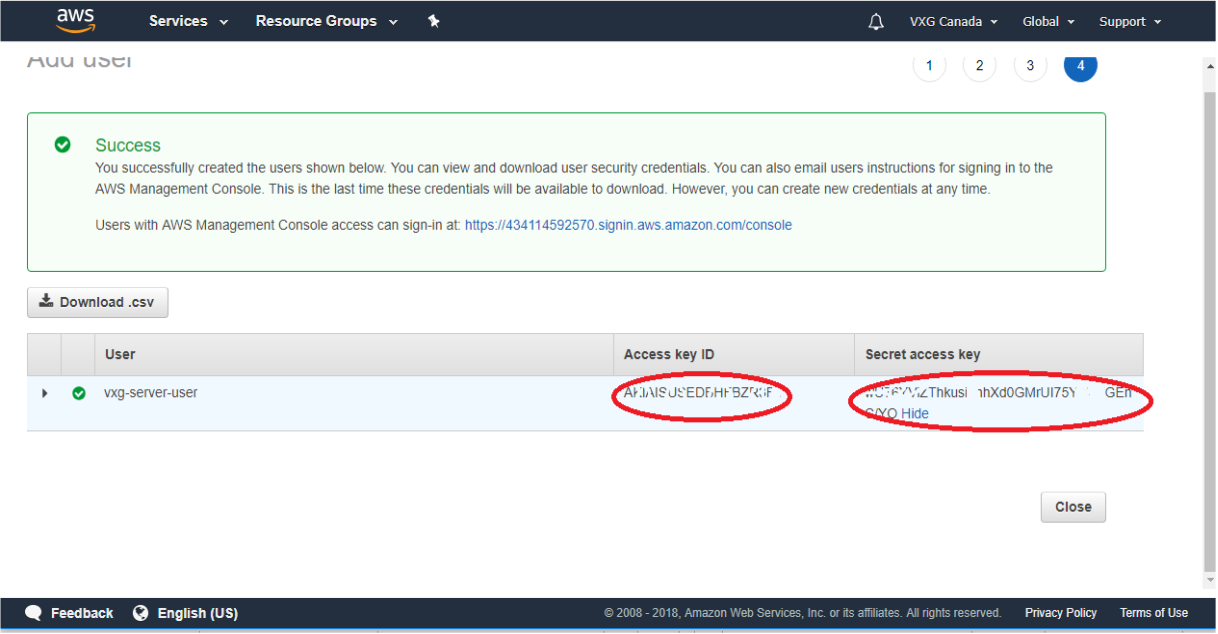Open the Support menu
Image resolution: width=1218 pixels, height=634 pixels.
(1130, 22)
